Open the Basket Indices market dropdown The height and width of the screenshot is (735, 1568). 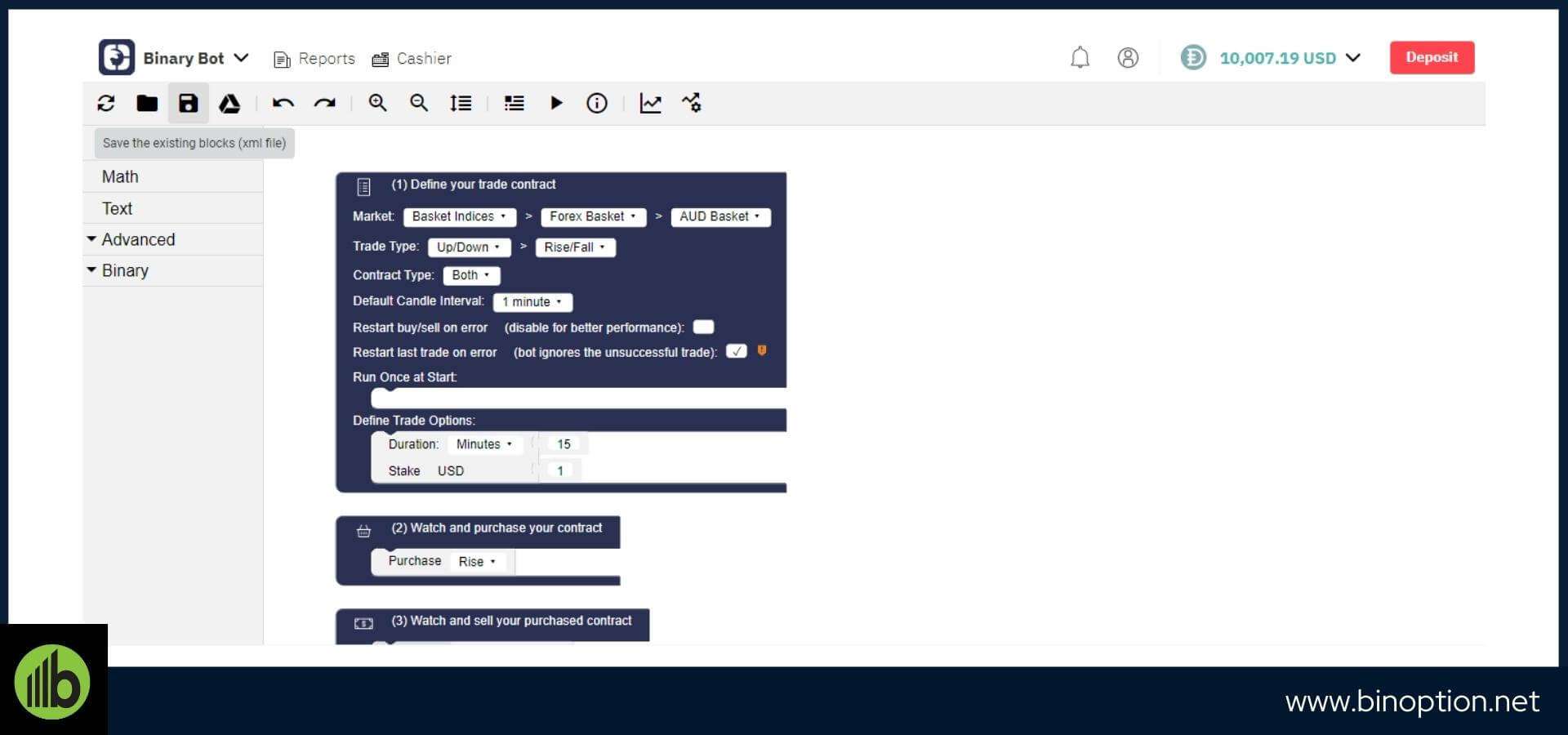coord(459,216)
